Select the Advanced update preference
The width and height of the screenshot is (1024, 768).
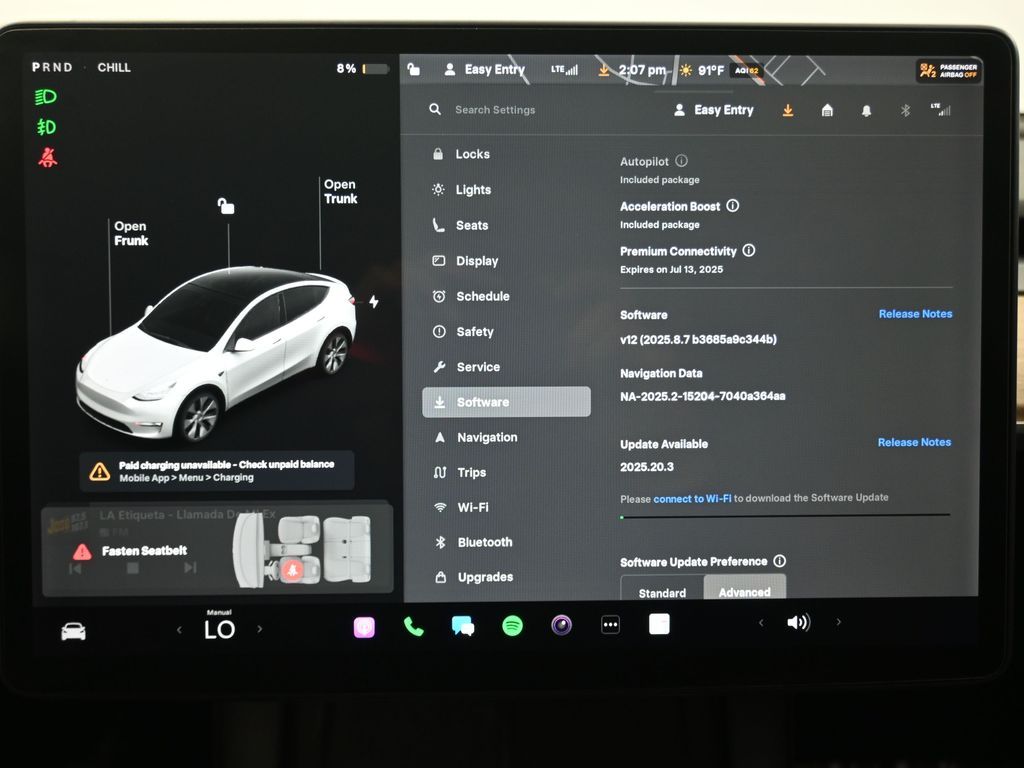[744, 591]
